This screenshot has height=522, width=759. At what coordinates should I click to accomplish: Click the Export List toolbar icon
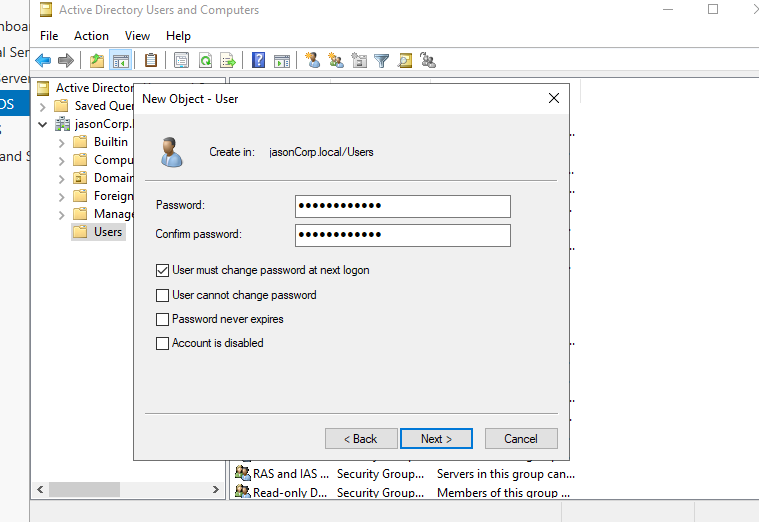(x=228, y=61)
